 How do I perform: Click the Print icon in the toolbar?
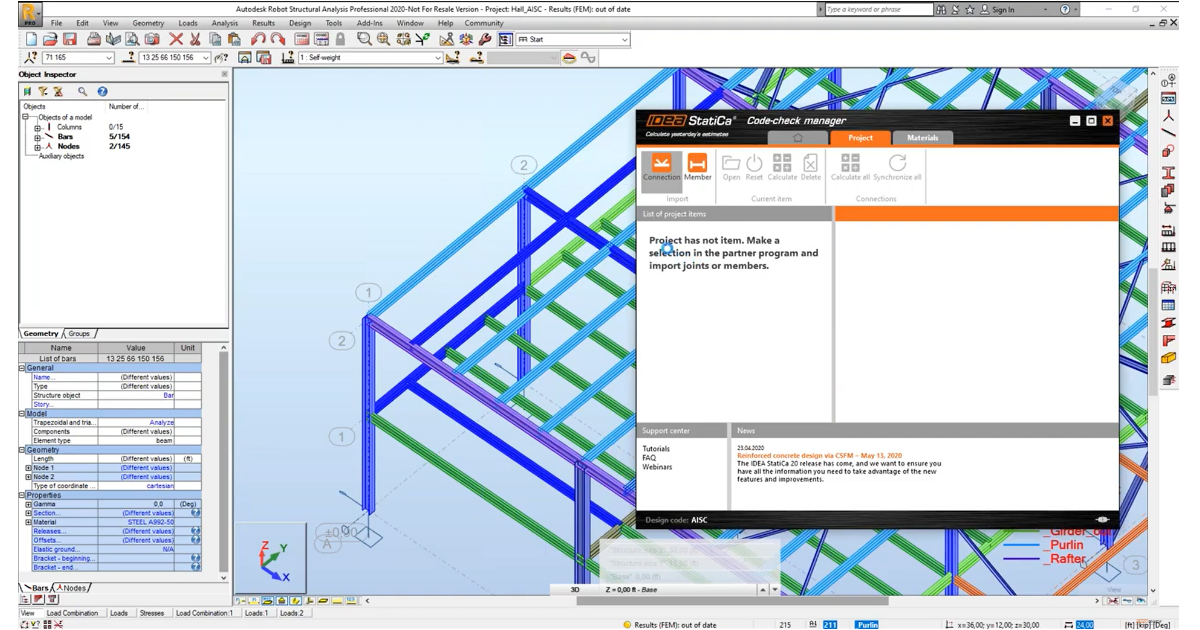pos(93,40)
